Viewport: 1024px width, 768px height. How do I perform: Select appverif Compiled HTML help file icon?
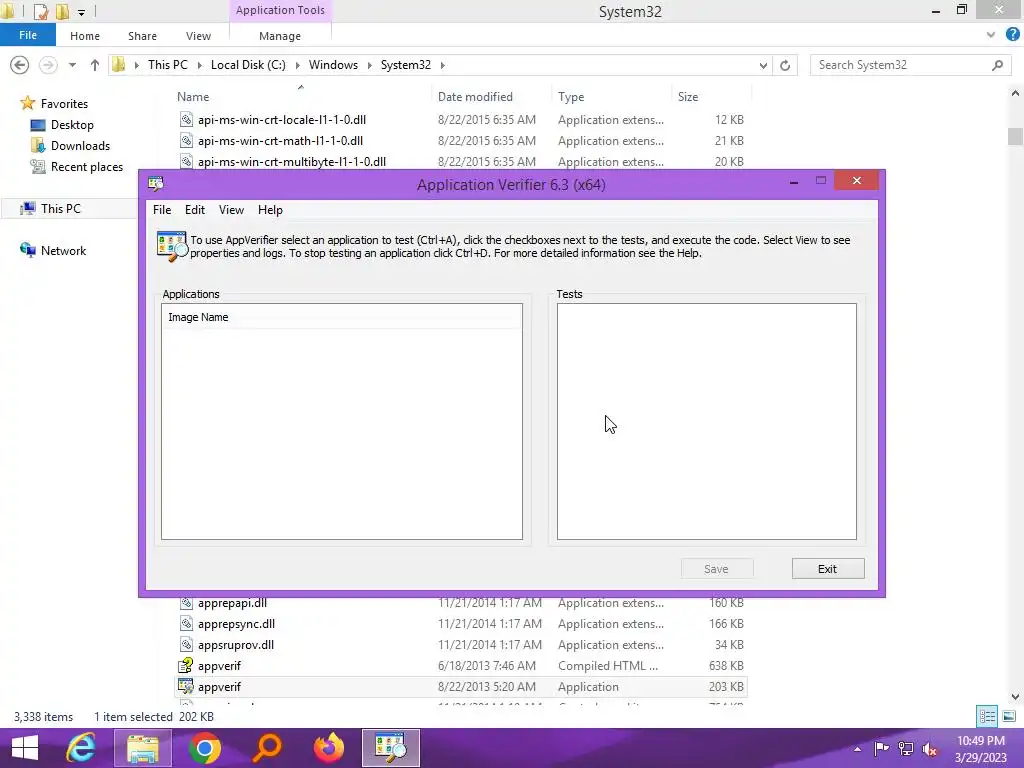(x=186, y=665)
